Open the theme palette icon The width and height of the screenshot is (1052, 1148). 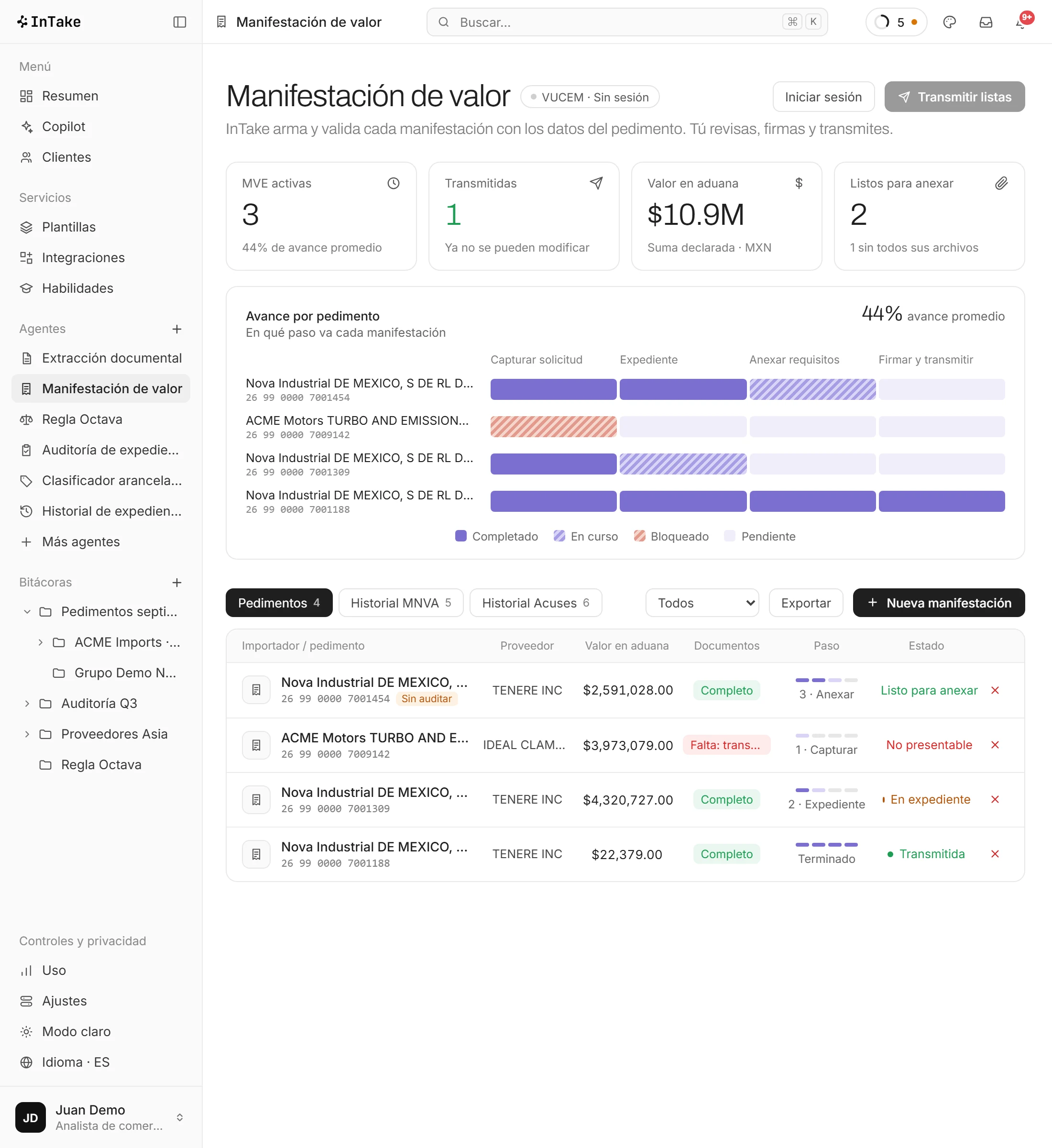pos(949,22)
